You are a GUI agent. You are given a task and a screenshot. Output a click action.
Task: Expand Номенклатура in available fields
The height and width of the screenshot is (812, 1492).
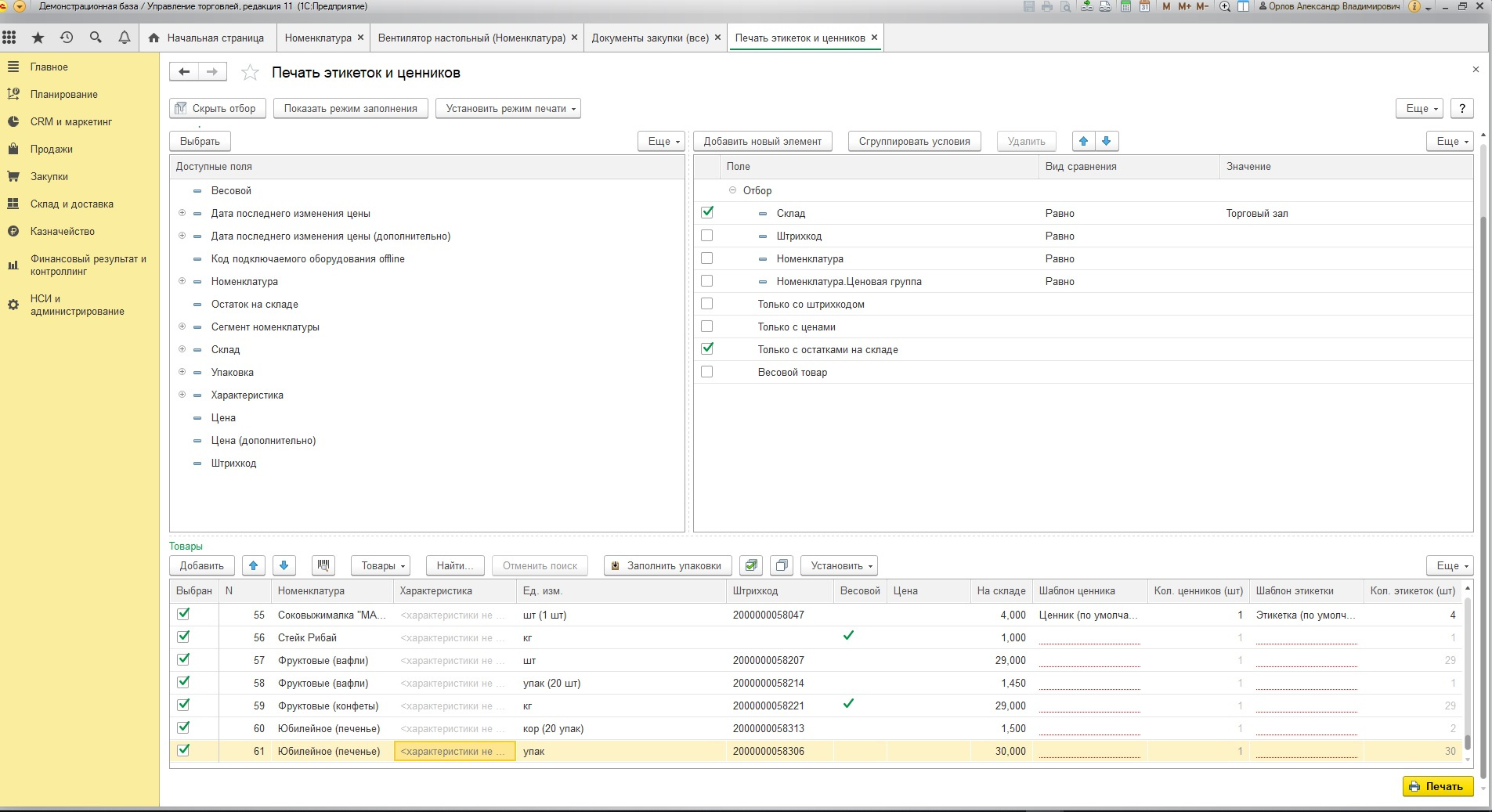[x=182, y=281]
